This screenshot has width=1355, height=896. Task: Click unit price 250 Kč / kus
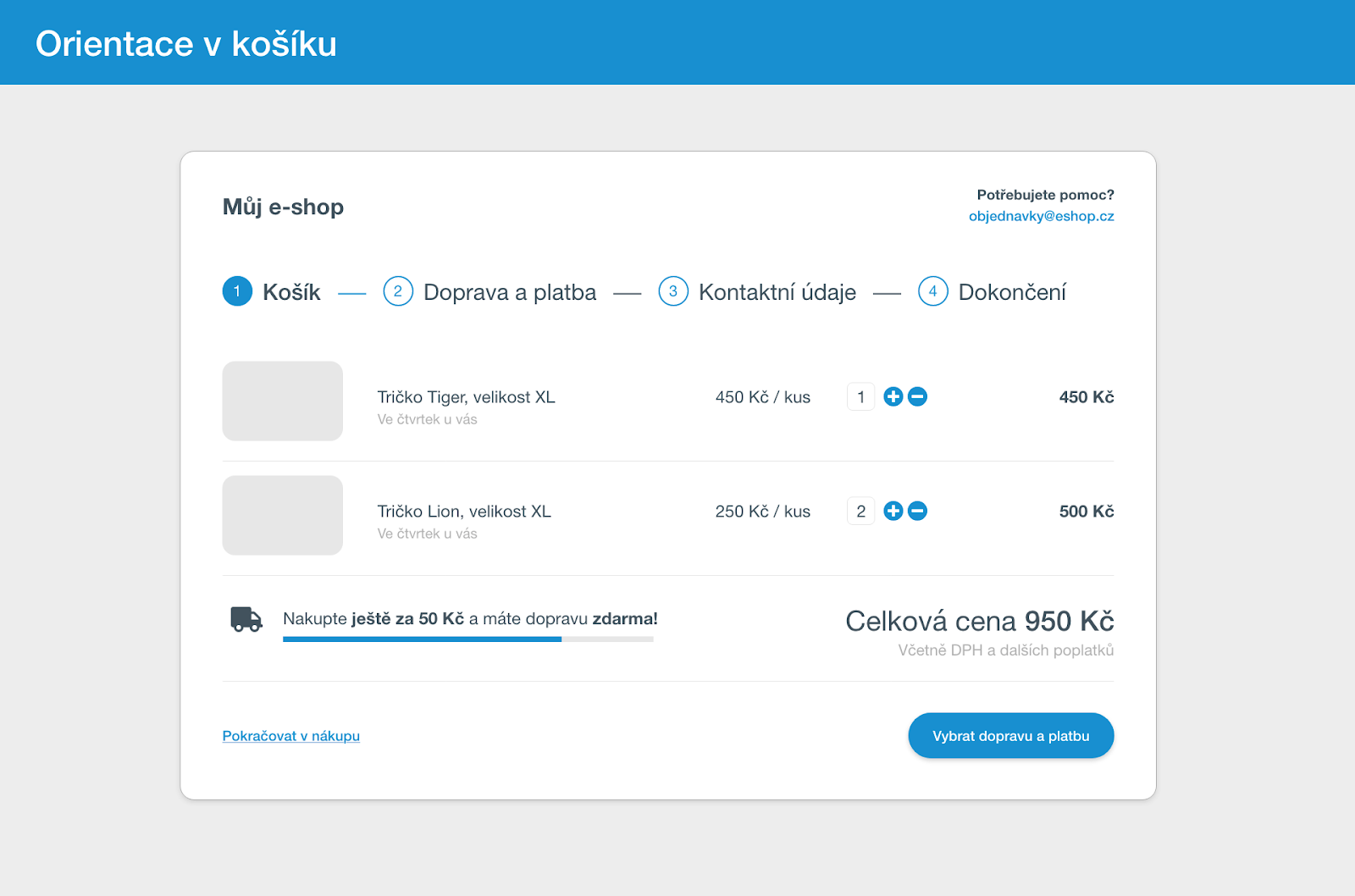coord(763,512)
